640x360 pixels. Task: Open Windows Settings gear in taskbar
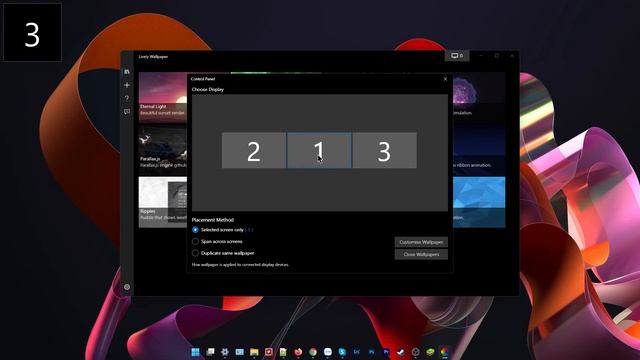point(225,352)
